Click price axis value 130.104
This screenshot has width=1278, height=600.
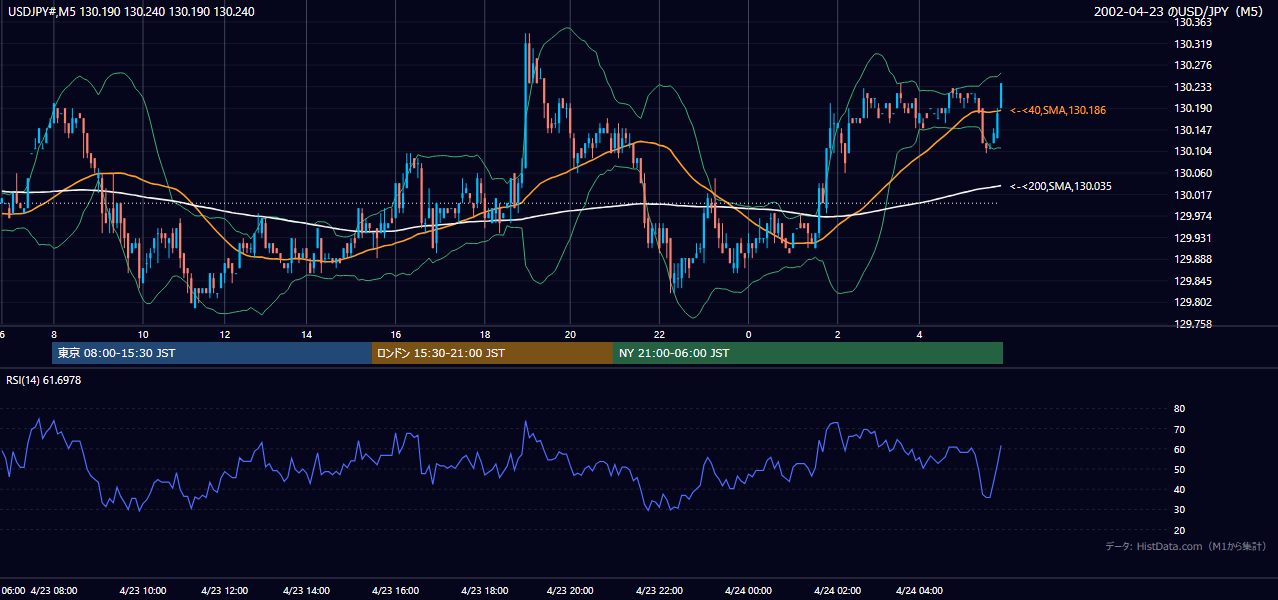(1192, 151)
